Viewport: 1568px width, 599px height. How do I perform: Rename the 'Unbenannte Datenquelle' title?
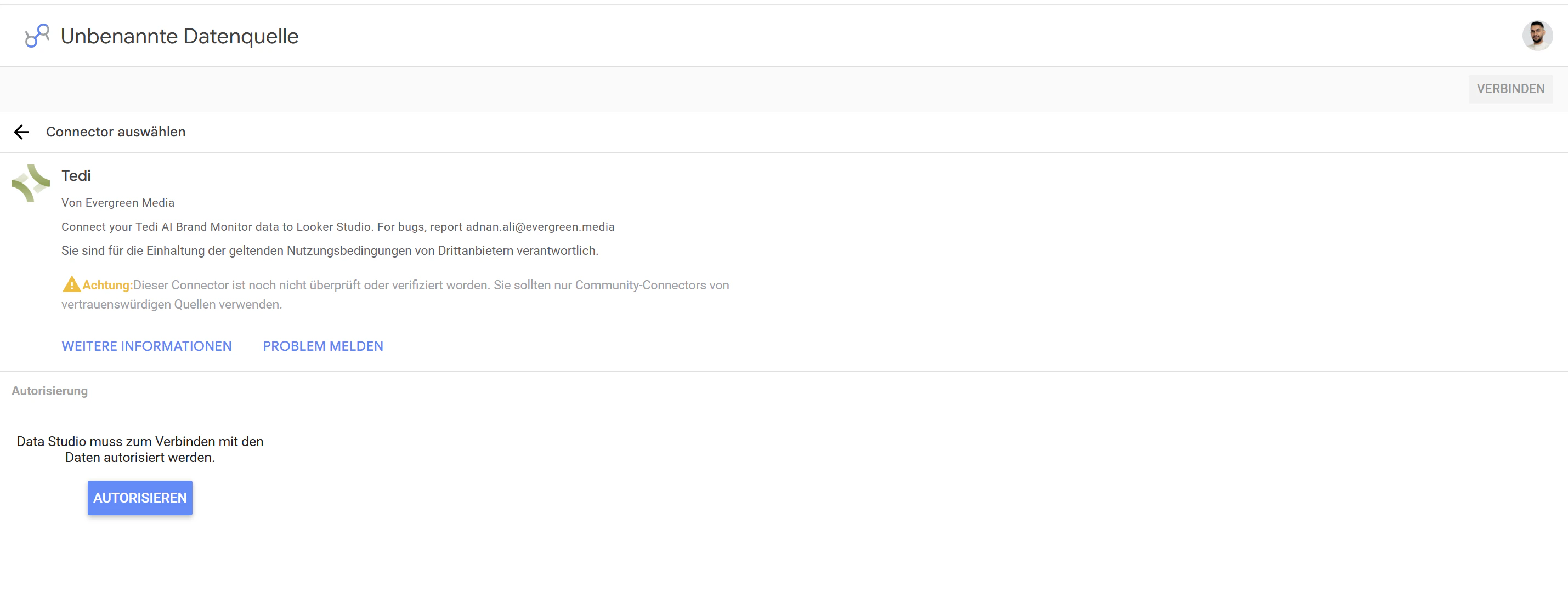pyautogui.click(x=179, y=37)
